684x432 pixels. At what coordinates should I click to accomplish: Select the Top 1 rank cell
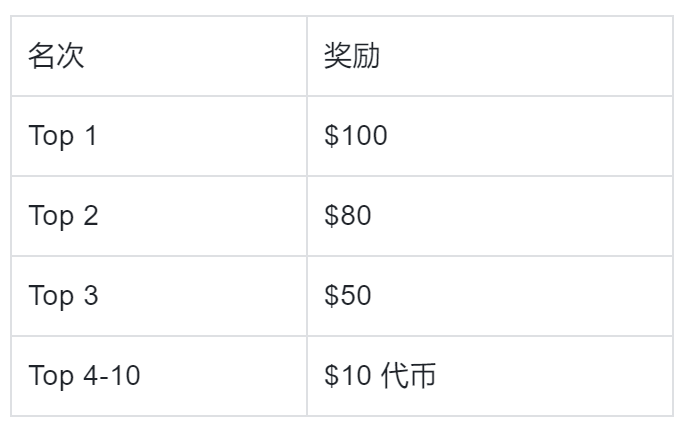pos(158,136)
